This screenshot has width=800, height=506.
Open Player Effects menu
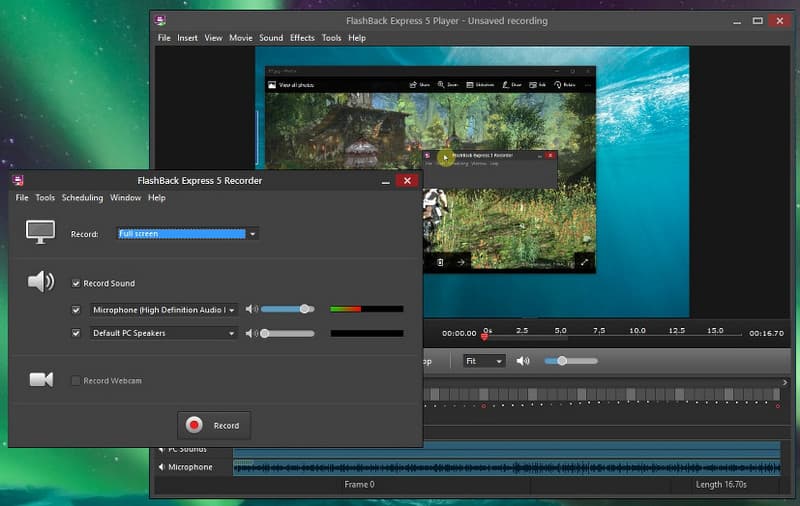(x=302, y=38)
